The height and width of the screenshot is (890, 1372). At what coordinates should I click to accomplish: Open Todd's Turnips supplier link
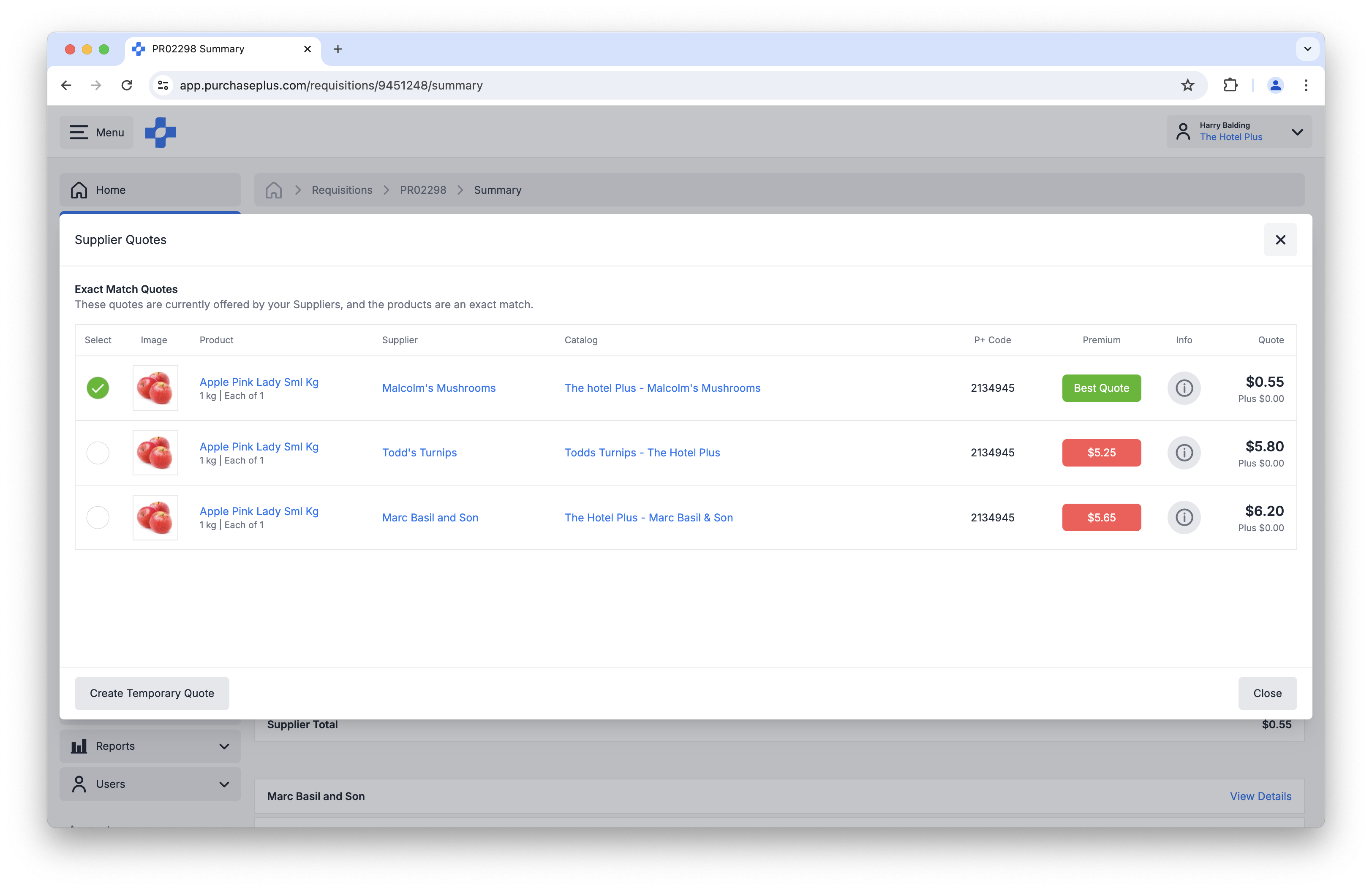[x=419, y=452]
